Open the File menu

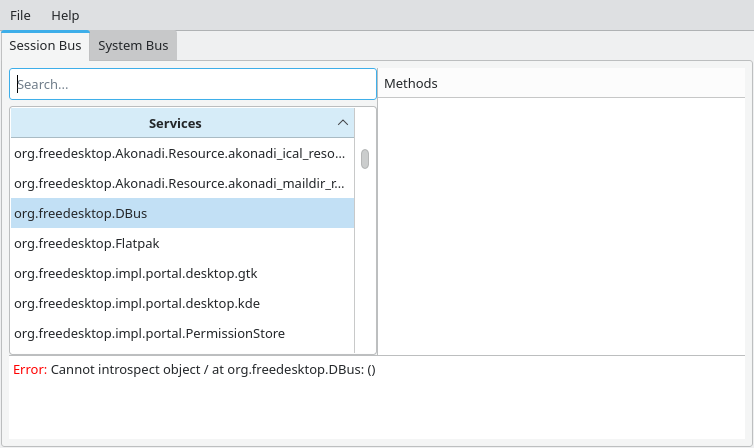[20, 15]
